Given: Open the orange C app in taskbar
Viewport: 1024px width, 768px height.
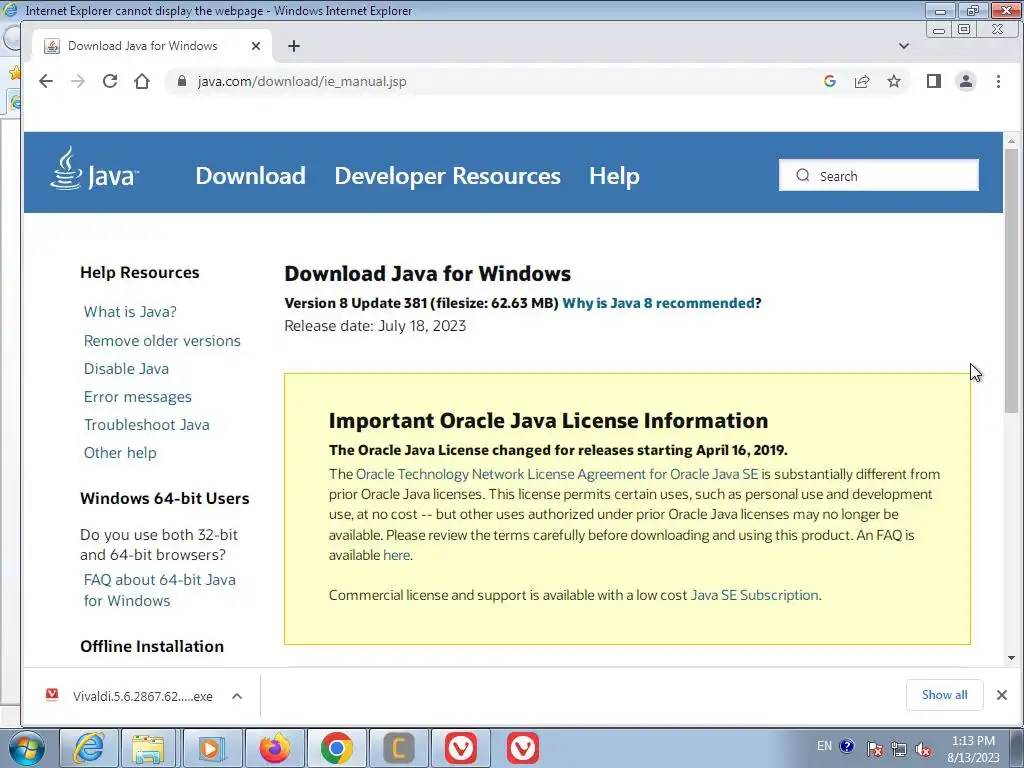Looking at the screenshot, I should click(x=398, y=748).
